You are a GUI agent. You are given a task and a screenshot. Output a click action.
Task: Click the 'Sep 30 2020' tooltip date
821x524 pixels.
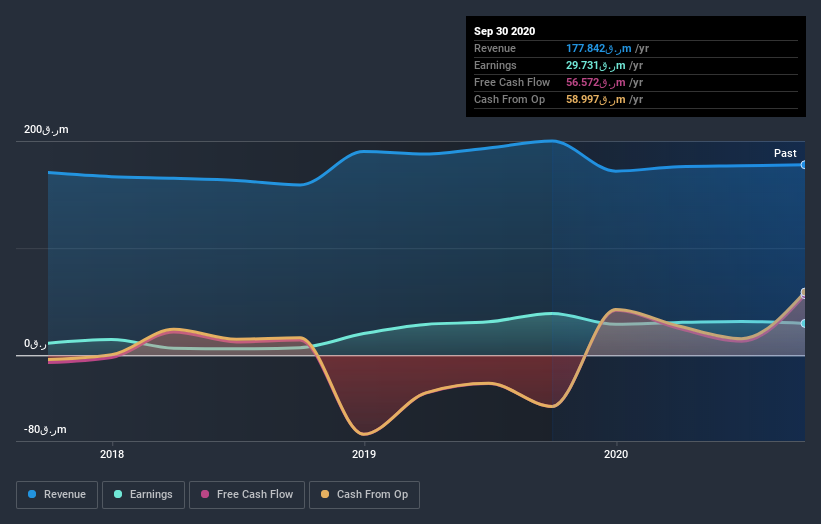[x=504, y=31]
